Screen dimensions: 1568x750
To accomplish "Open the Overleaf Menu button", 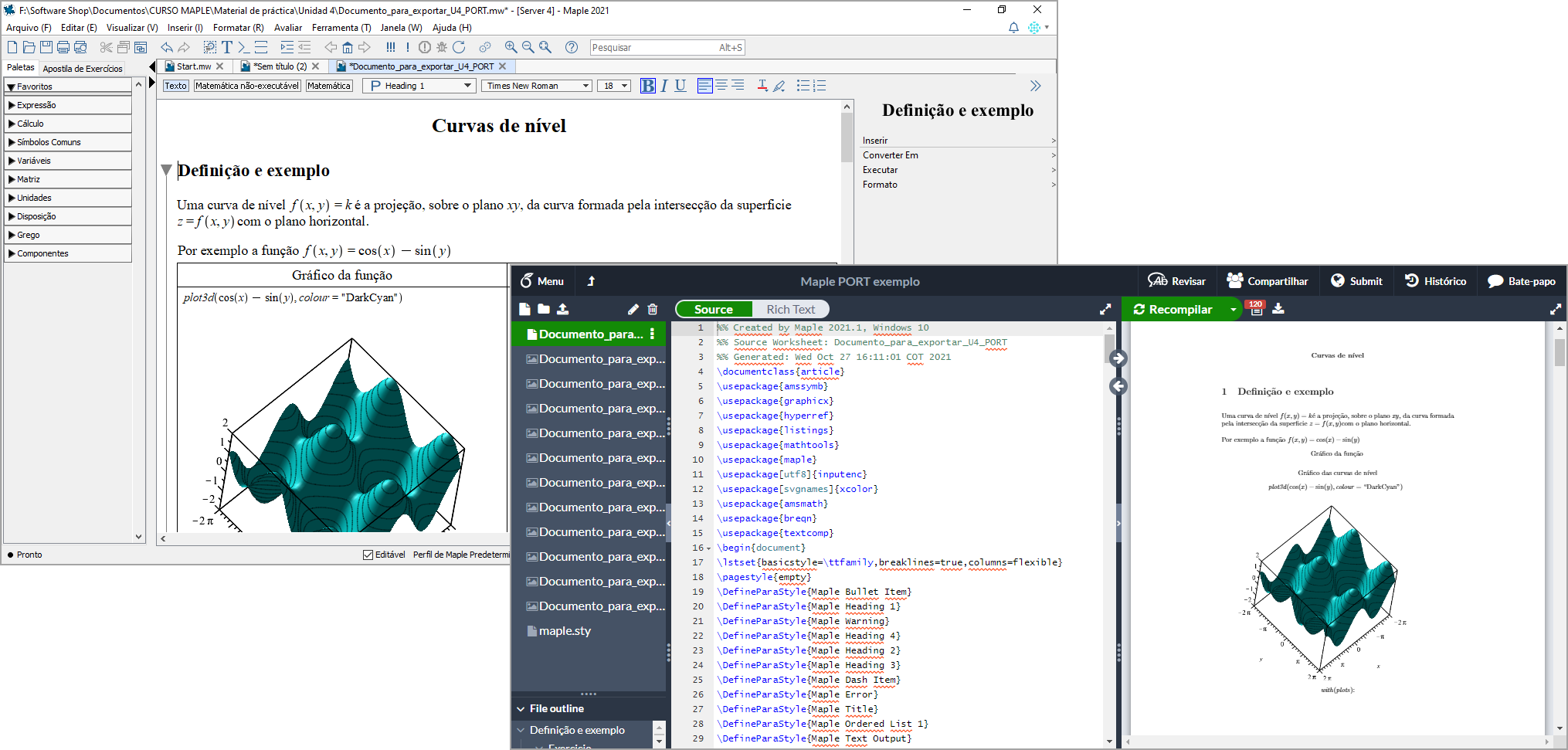I will (x=542, y=281).
